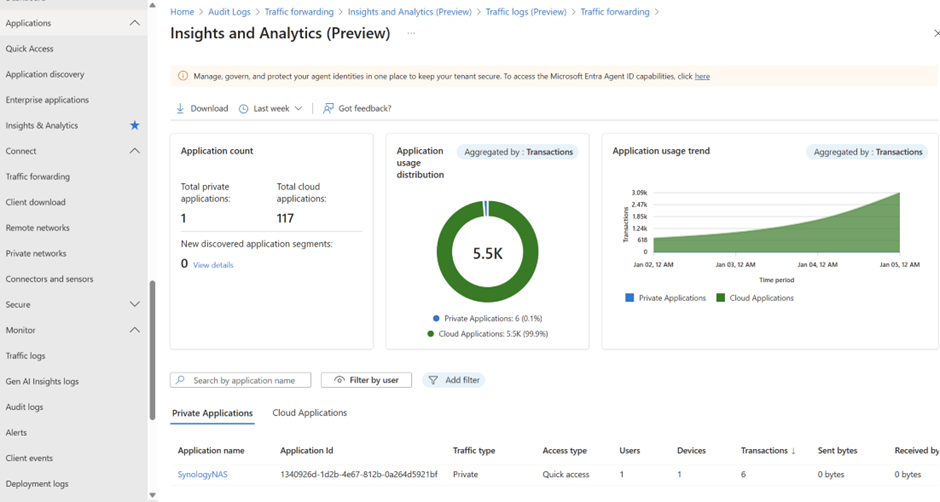This screenshot has height=502, width=940.
Task: Click the blue favorite star for Insights & Analytics
Action: click(134, 125)
